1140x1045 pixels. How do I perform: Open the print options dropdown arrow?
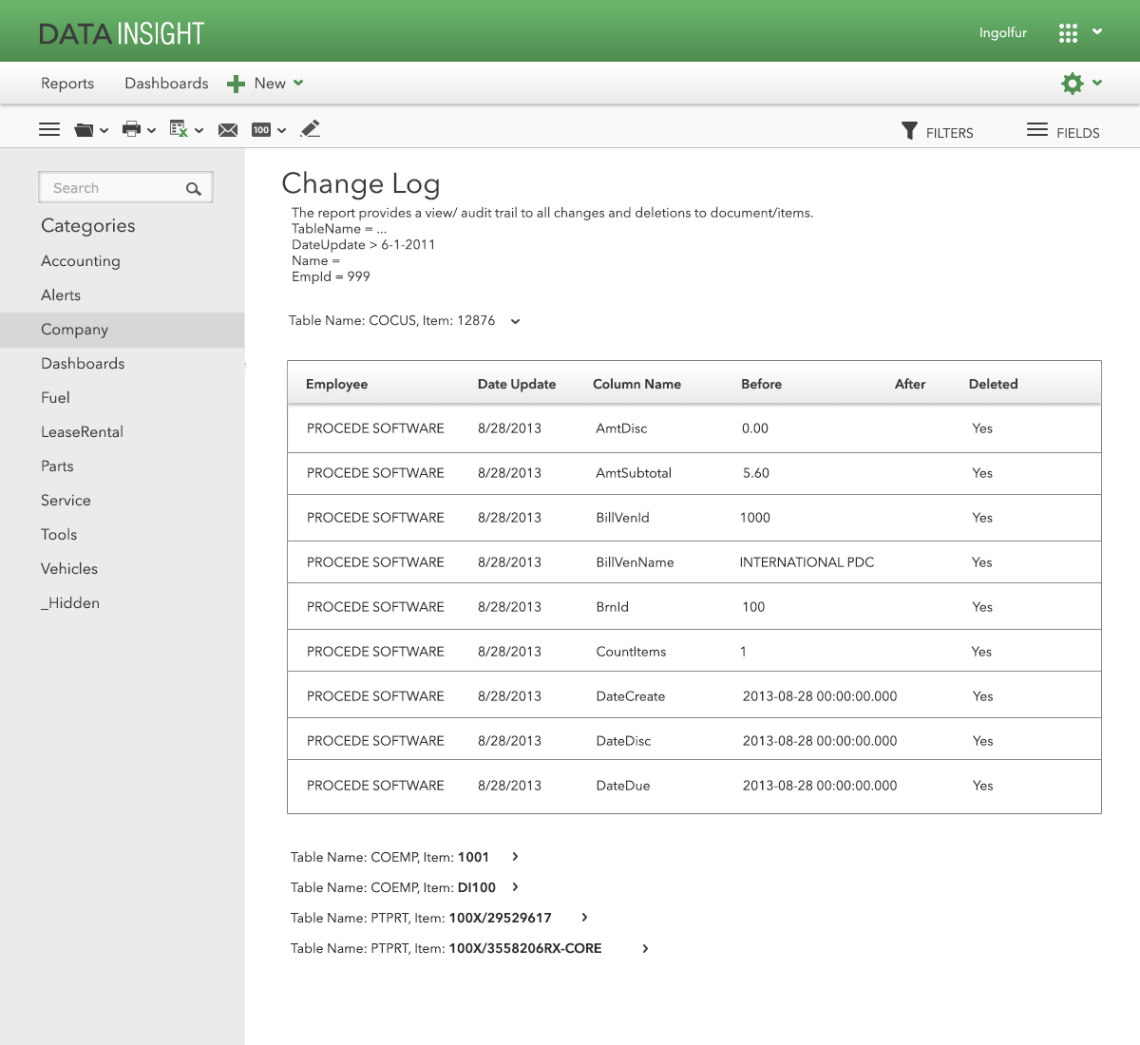pos(150,129)
